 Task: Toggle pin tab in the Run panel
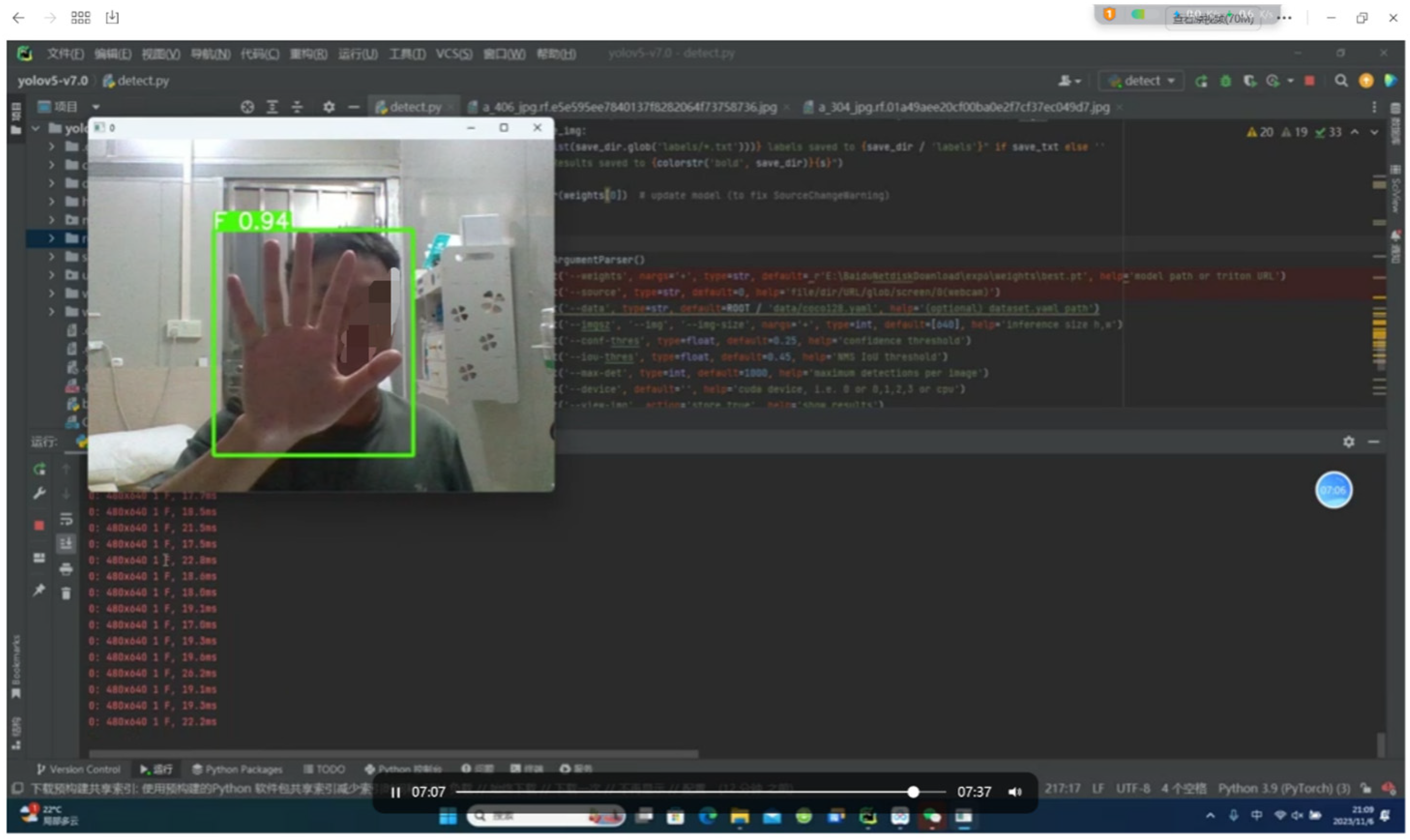tap(39, 590)
